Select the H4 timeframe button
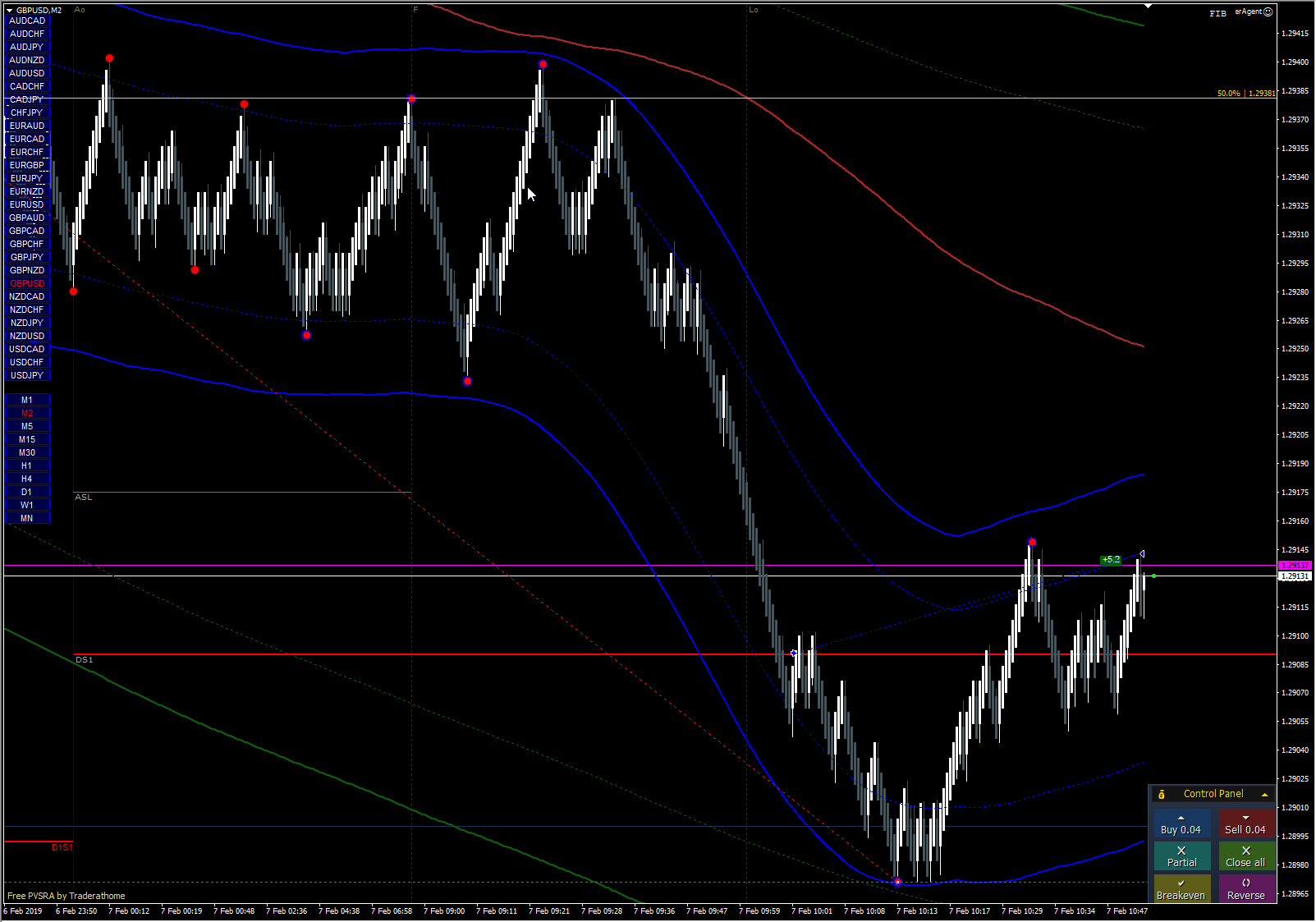1316x922 pixels. tap(27, 479)
